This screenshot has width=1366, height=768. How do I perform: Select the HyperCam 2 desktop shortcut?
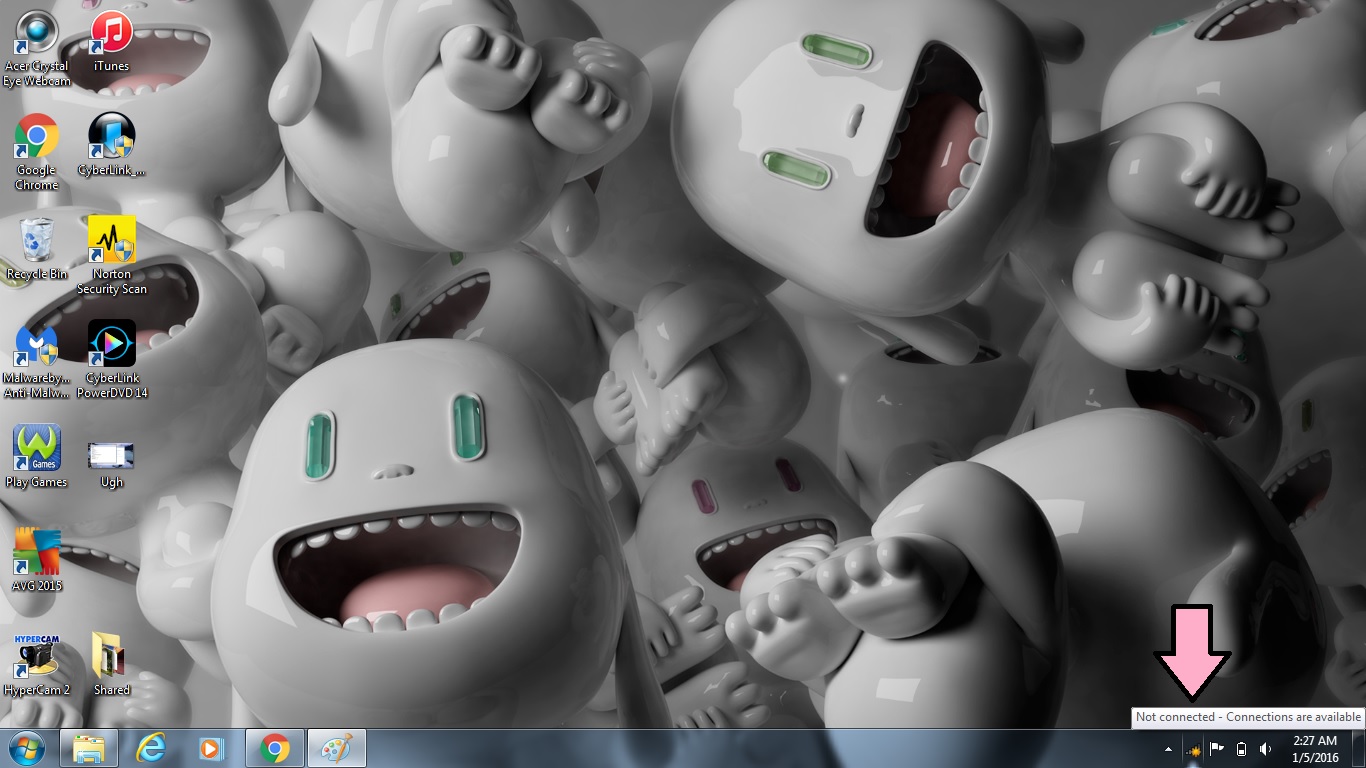(x=37, y=666)
